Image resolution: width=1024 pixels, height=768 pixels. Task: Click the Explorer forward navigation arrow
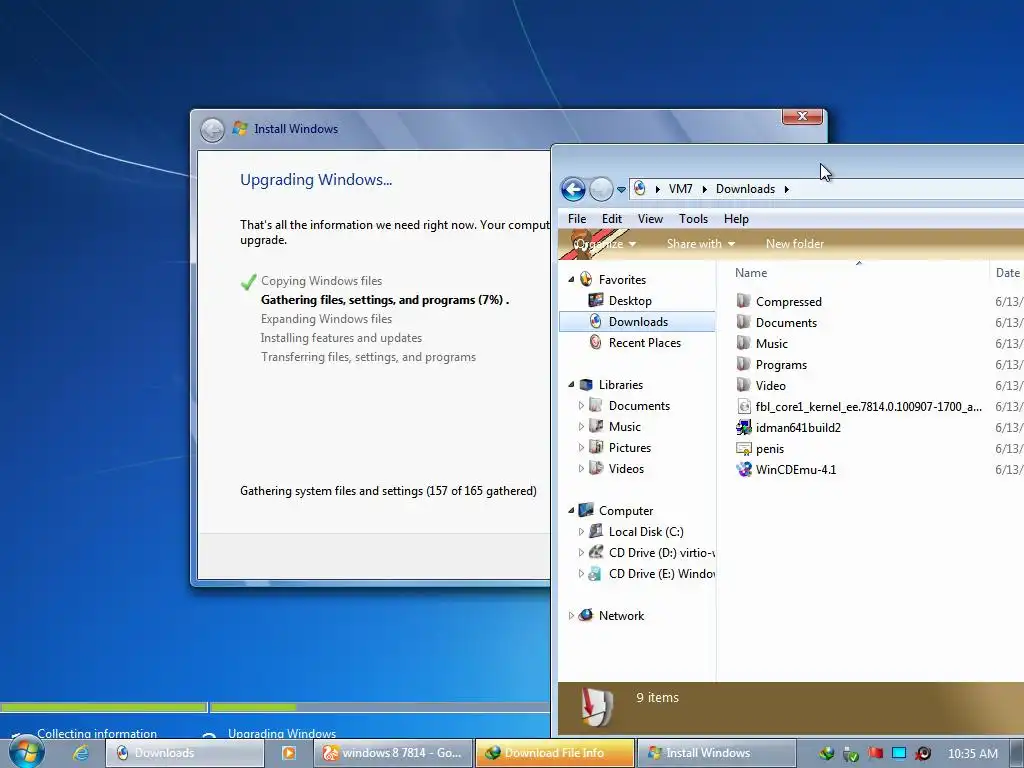pyautogui.click(x=601, y=189)
